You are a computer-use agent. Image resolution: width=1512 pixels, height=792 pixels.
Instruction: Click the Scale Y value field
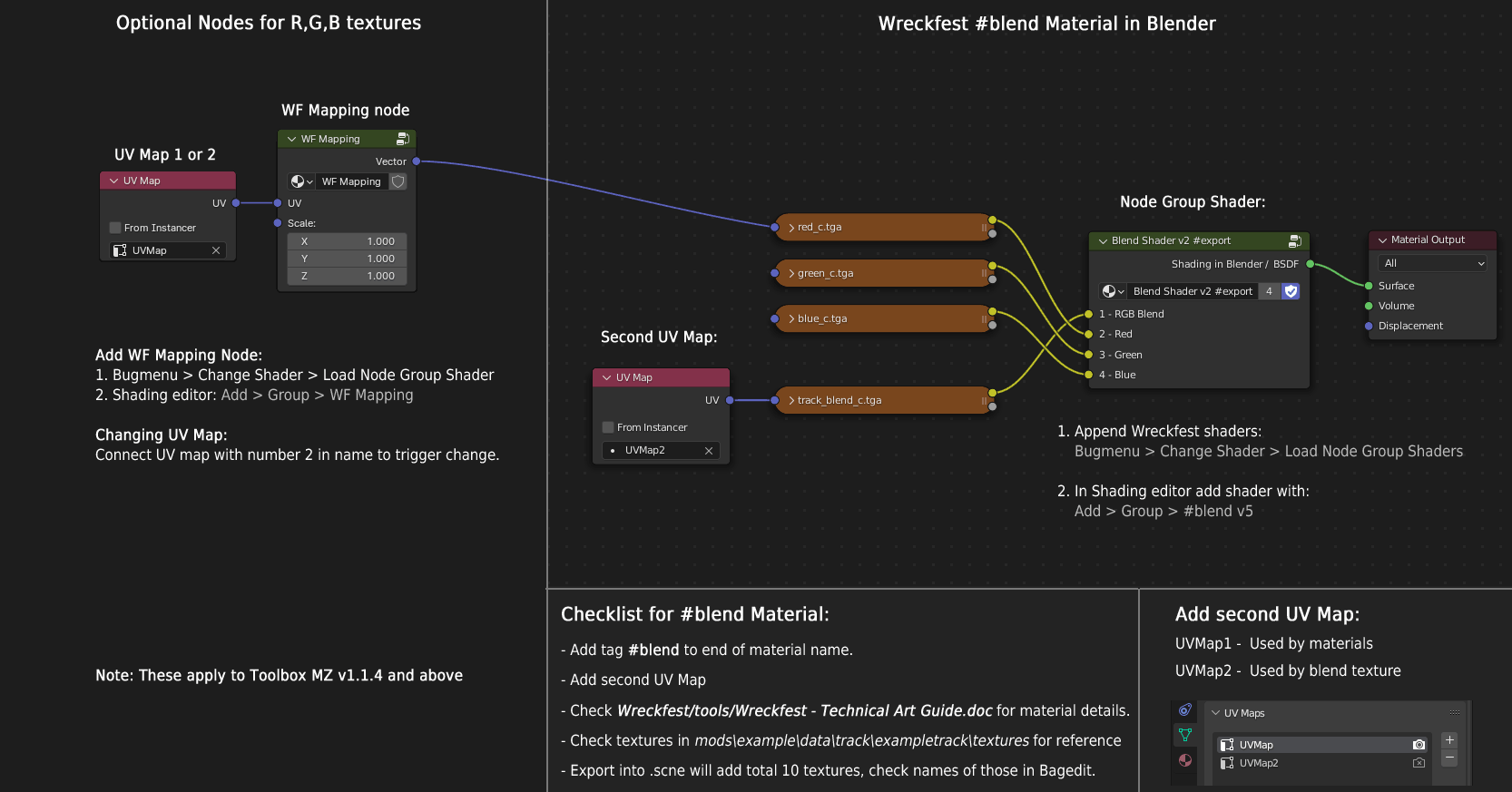[x=347, y=259]
